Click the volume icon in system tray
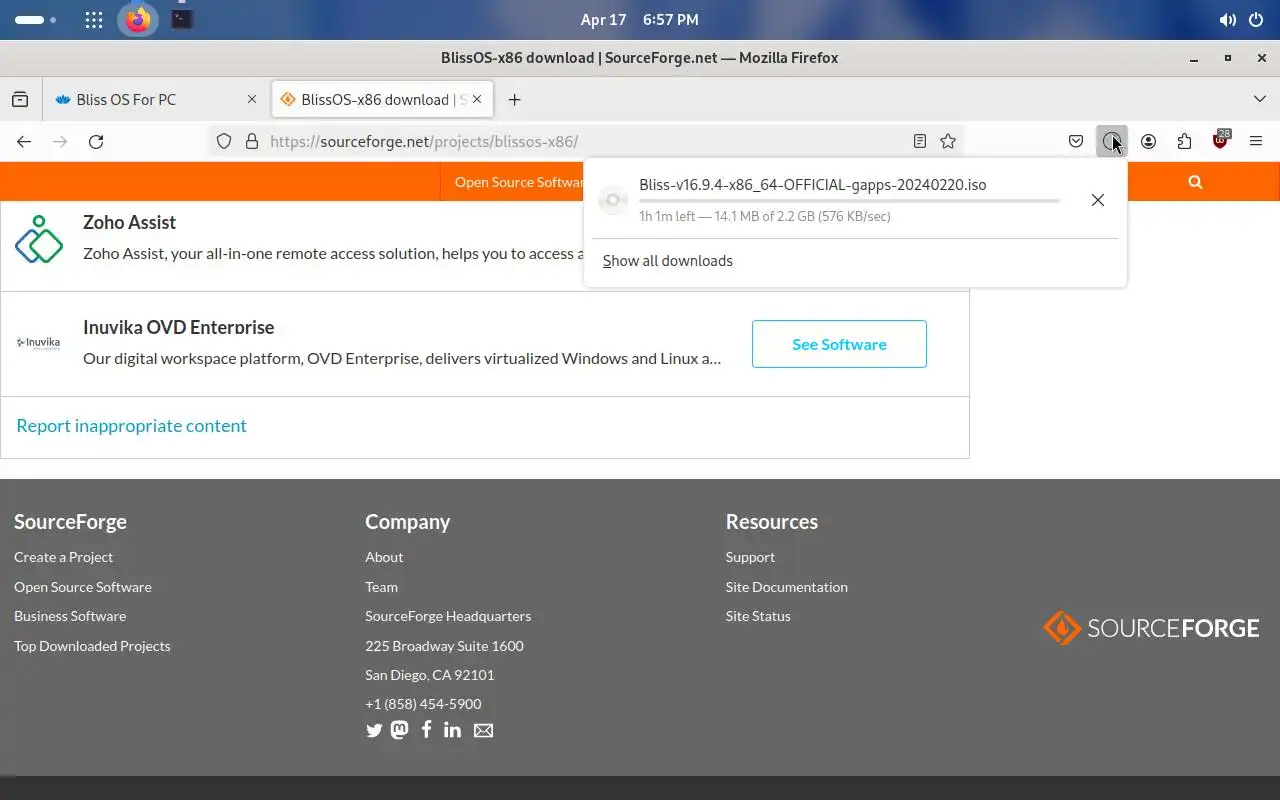Viewport: 1280px width, 800px height. coord(1227,19)
